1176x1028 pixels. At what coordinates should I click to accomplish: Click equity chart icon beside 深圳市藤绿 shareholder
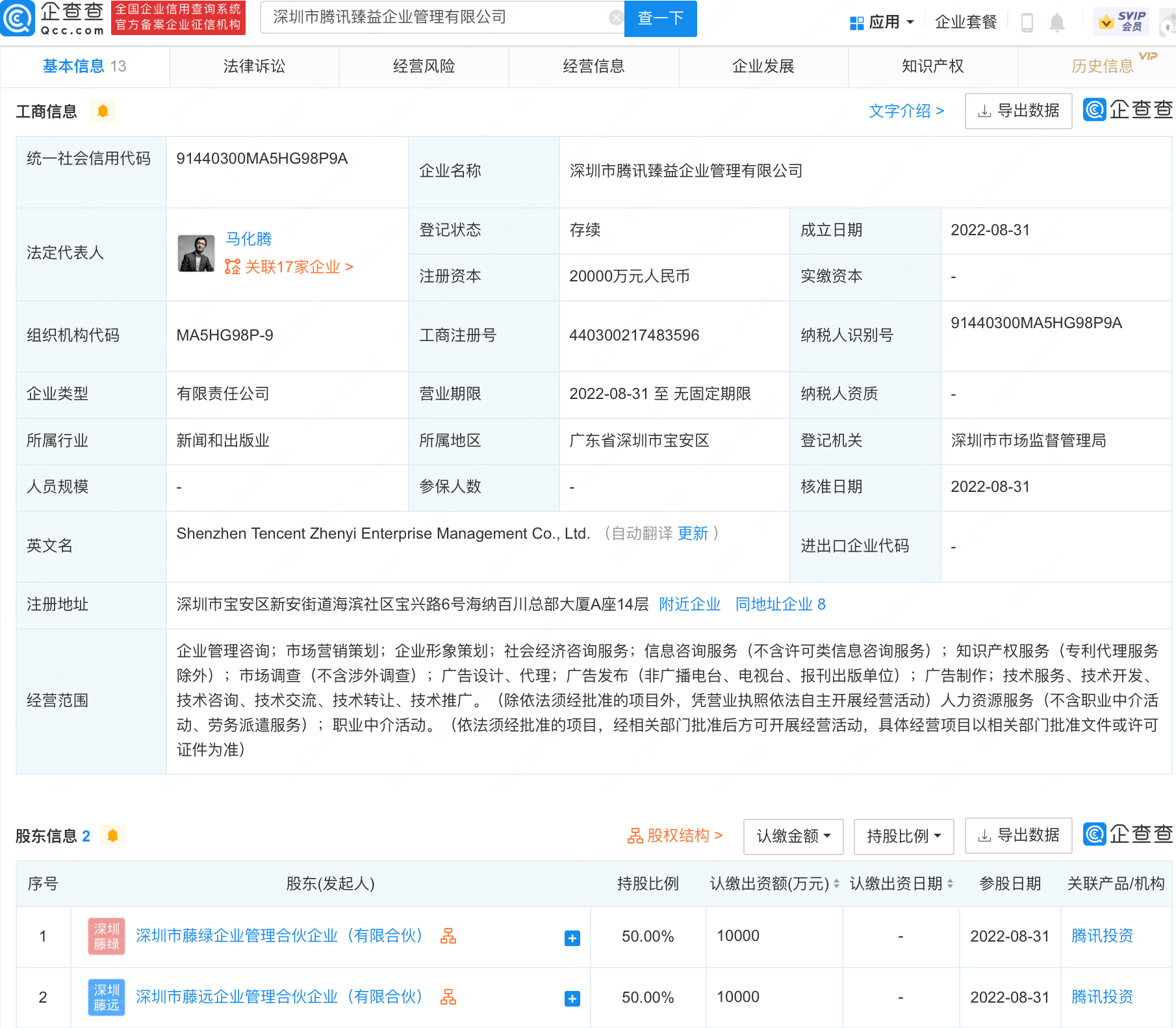pyautogui.click(x=449, y=937)
